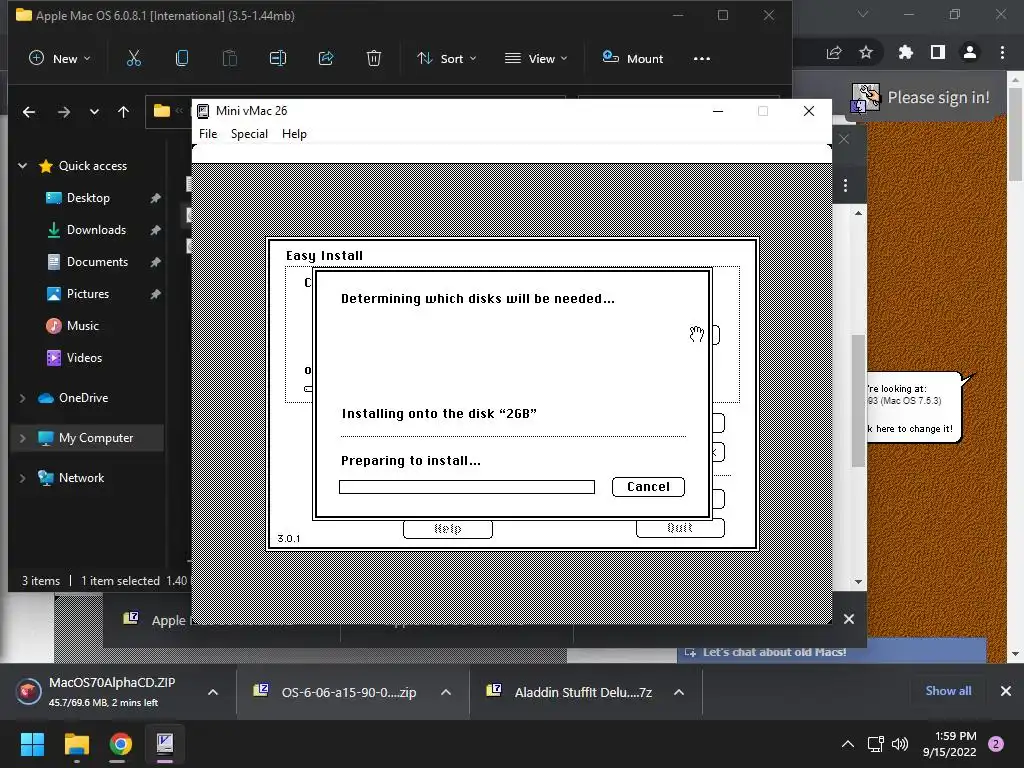Click Let's chat about old Macs bar
Image resolution: width=1024 pixels, height=768 pixels.
pyautogui.click(x=831, y=652)
